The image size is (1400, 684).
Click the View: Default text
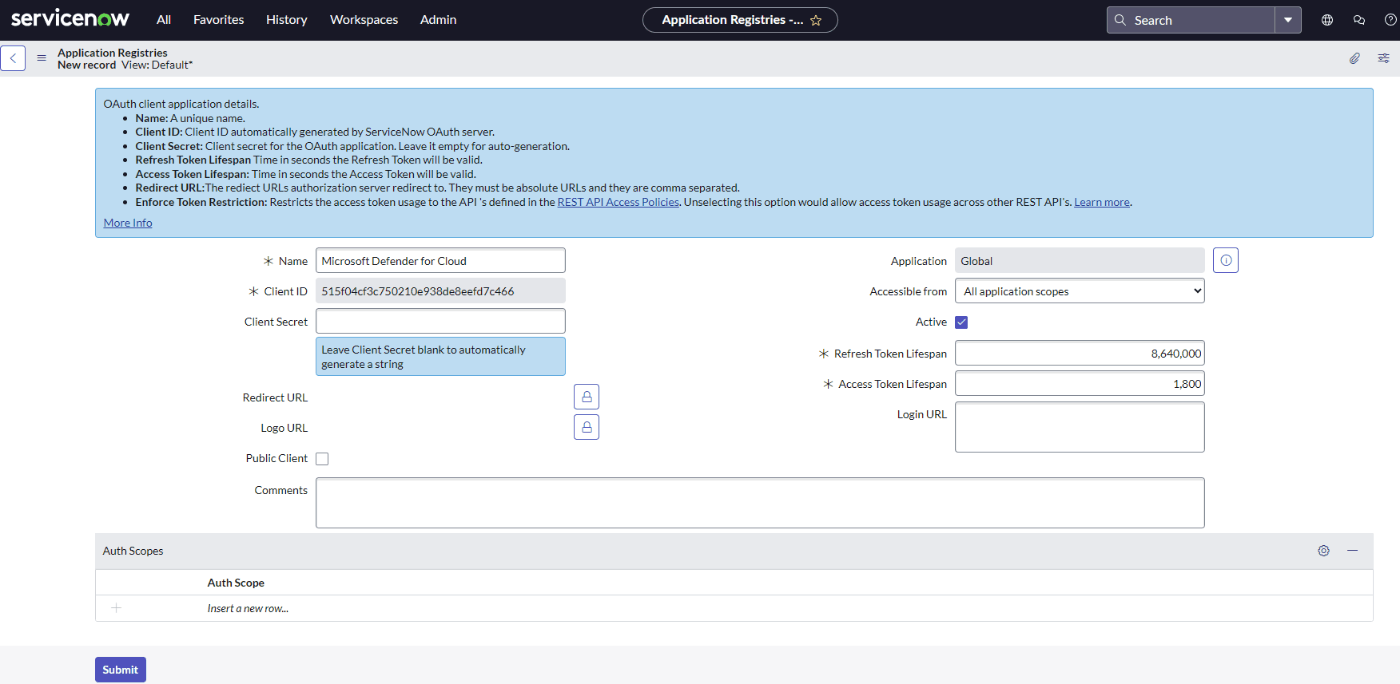(x=157, y=65)
